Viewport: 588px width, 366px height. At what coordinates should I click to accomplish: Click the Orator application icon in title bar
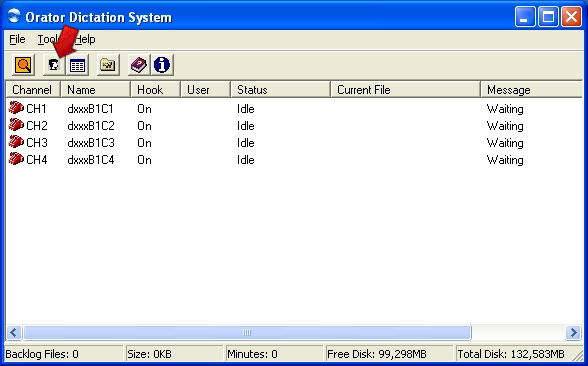coord(14,16)
